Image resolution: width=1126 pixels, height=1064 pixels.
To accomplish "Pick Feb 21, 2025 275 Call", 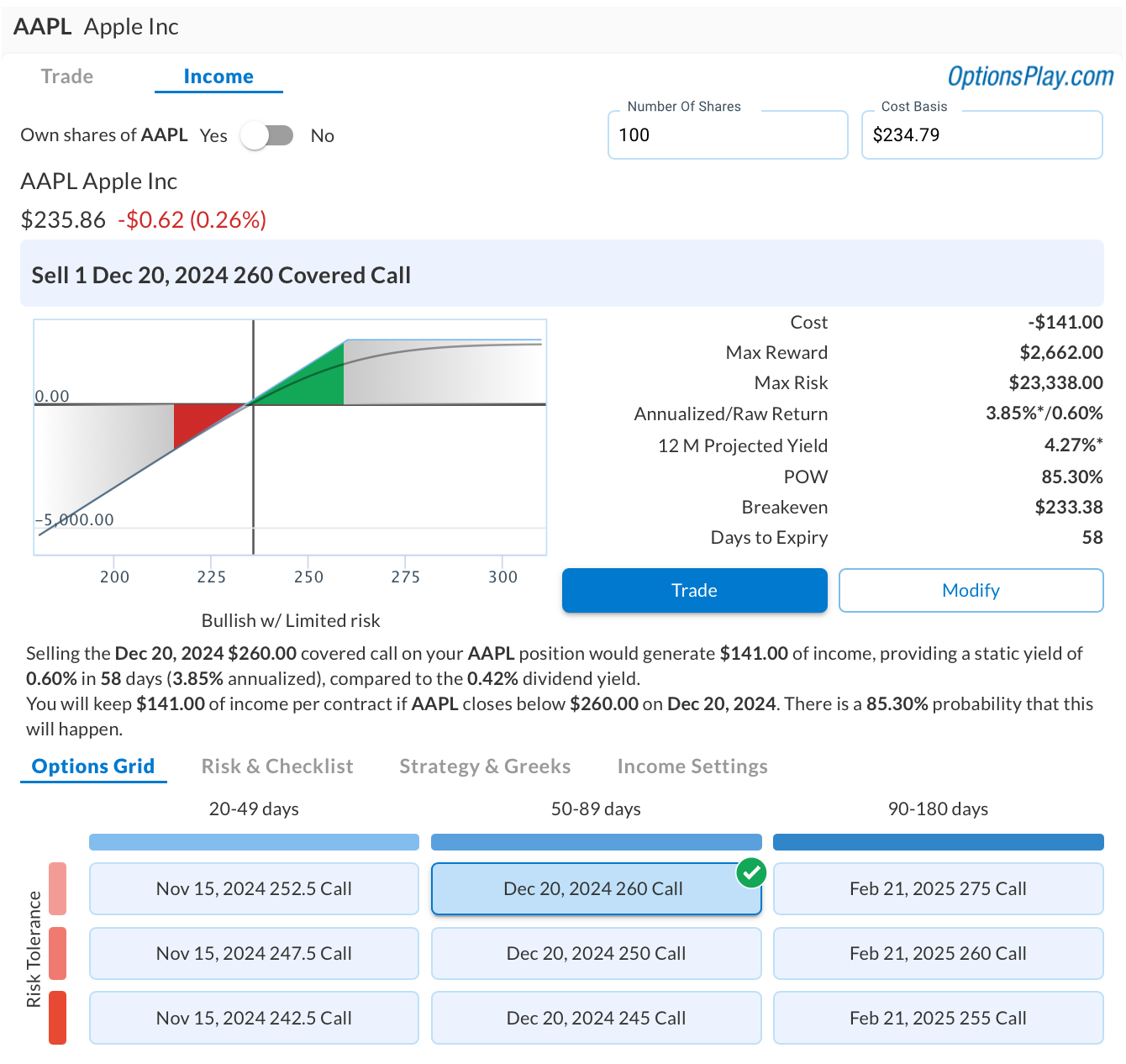I will (x=938, y=888).
